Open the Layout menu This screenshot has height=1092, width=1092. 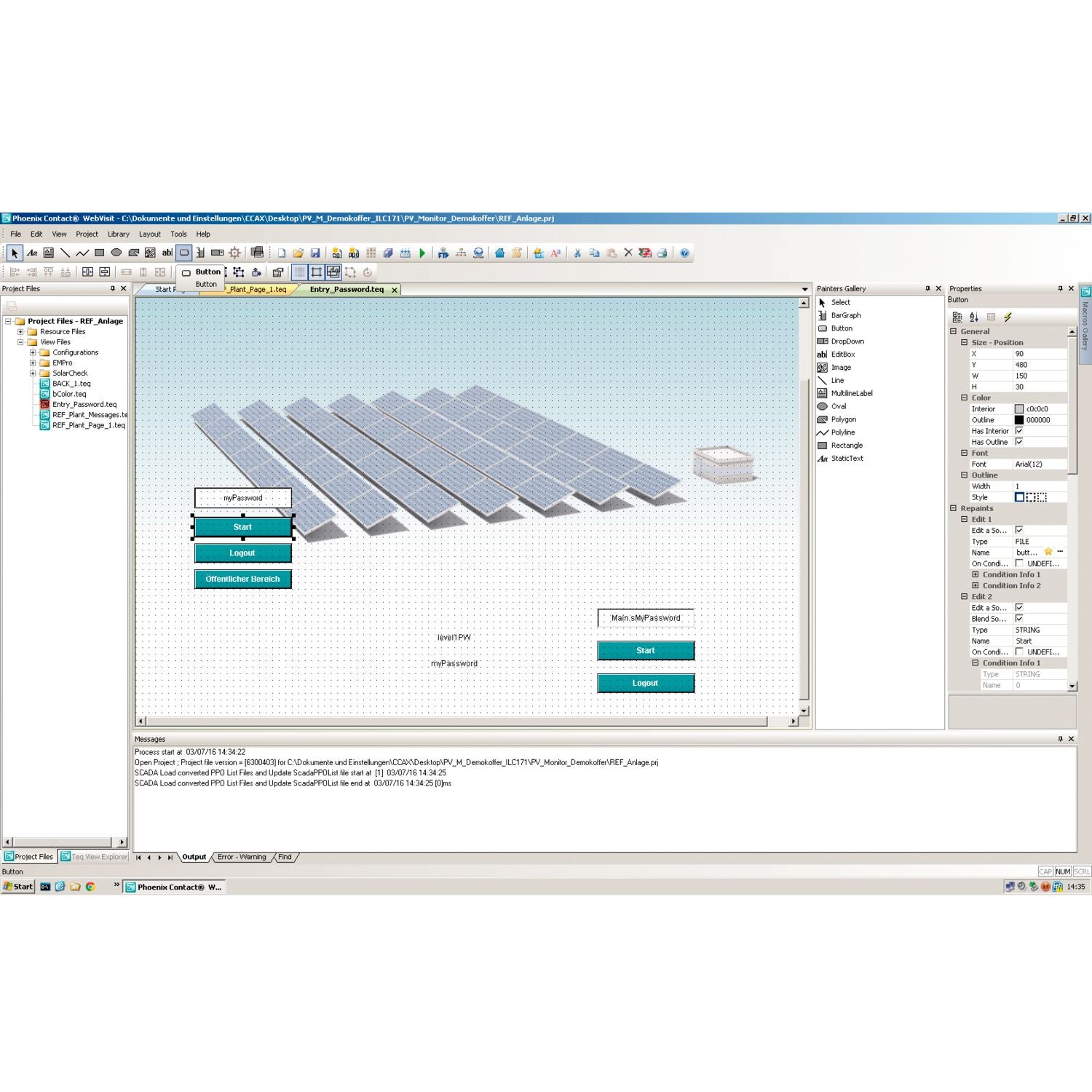149,234
